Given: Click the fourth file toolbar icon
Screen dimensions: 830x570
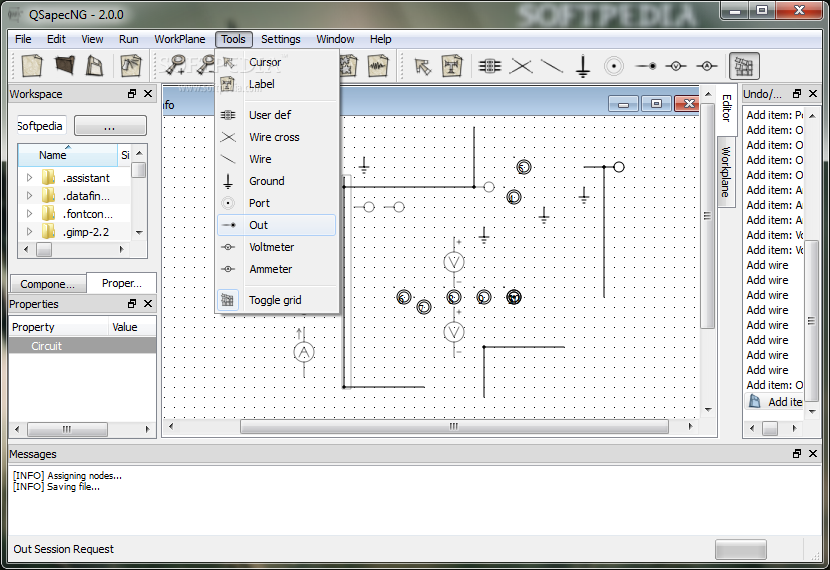Looking at the screenshot, I should [131, 66].
